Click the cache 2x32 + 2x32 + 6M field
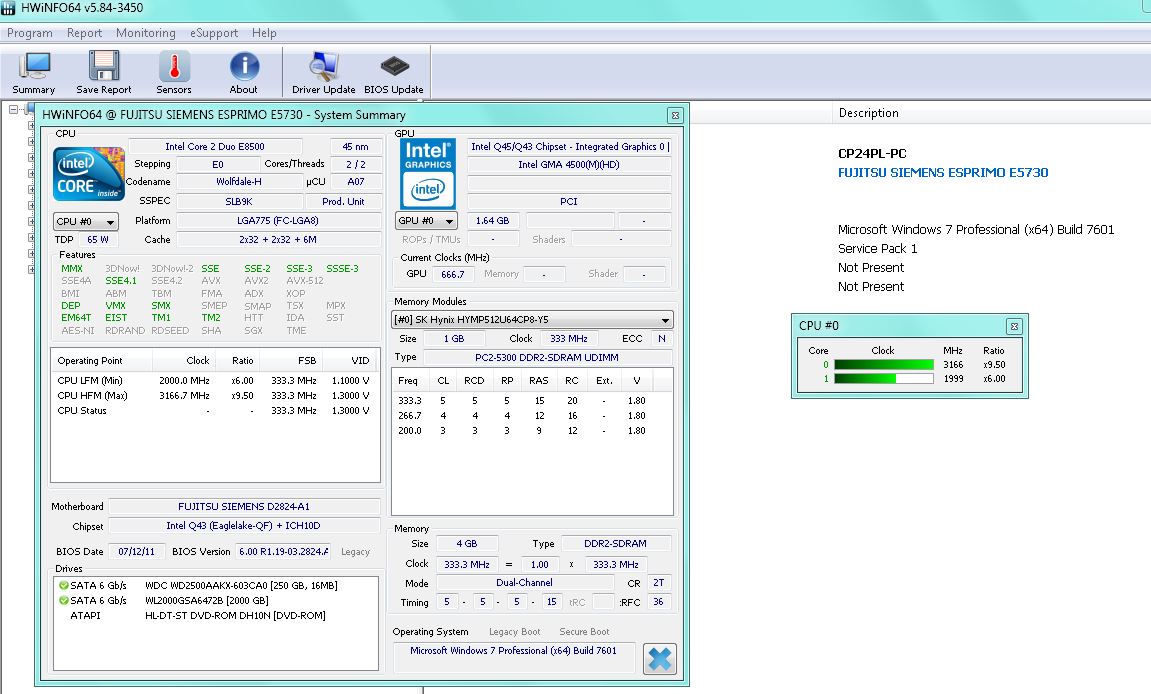Image resolution: width=1151 pixels, height=694 pixels. pos(278,239)
